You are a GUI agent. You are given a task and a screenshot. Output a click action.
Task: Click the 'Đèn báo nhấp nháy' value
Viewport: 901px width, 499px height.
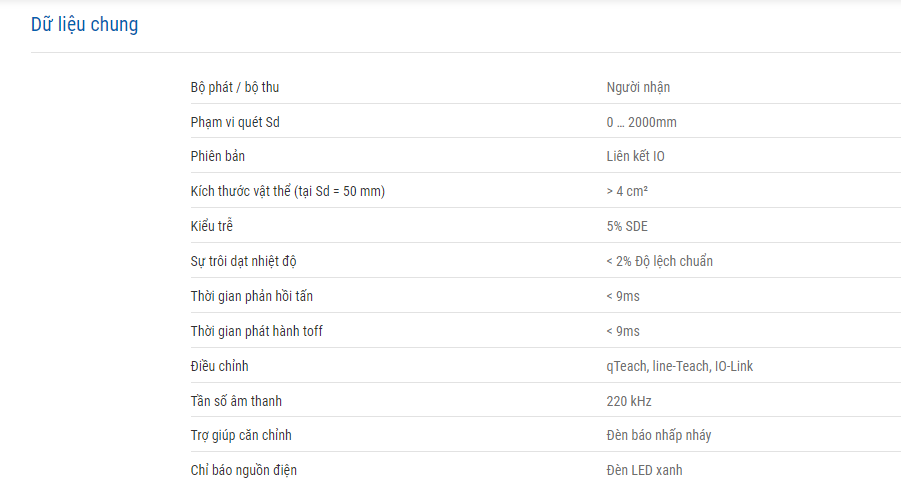click(659, 435)
